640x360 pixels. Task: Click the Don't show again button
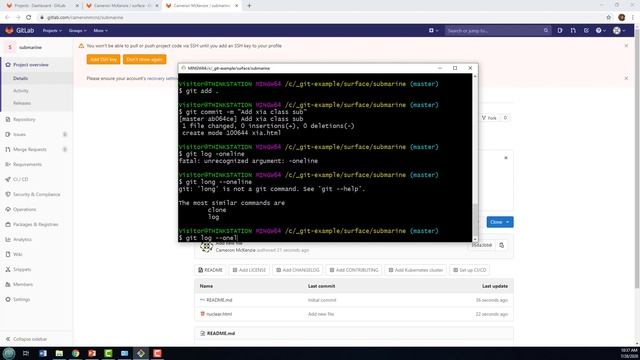pos(144,59)
